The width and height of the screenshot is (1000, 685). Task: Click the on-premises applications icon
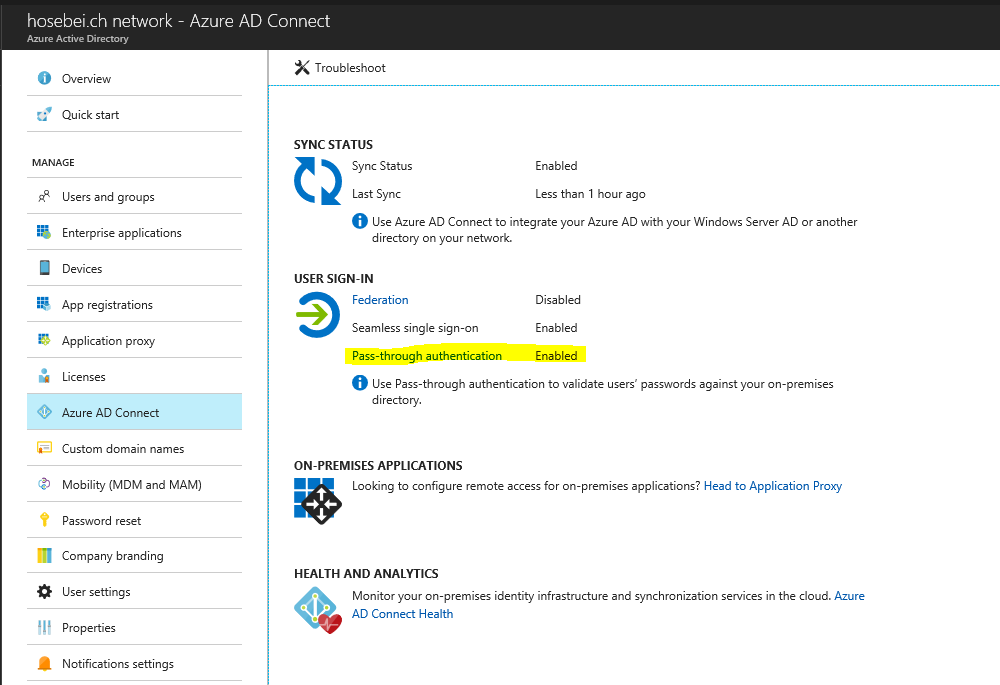[318, 501]
